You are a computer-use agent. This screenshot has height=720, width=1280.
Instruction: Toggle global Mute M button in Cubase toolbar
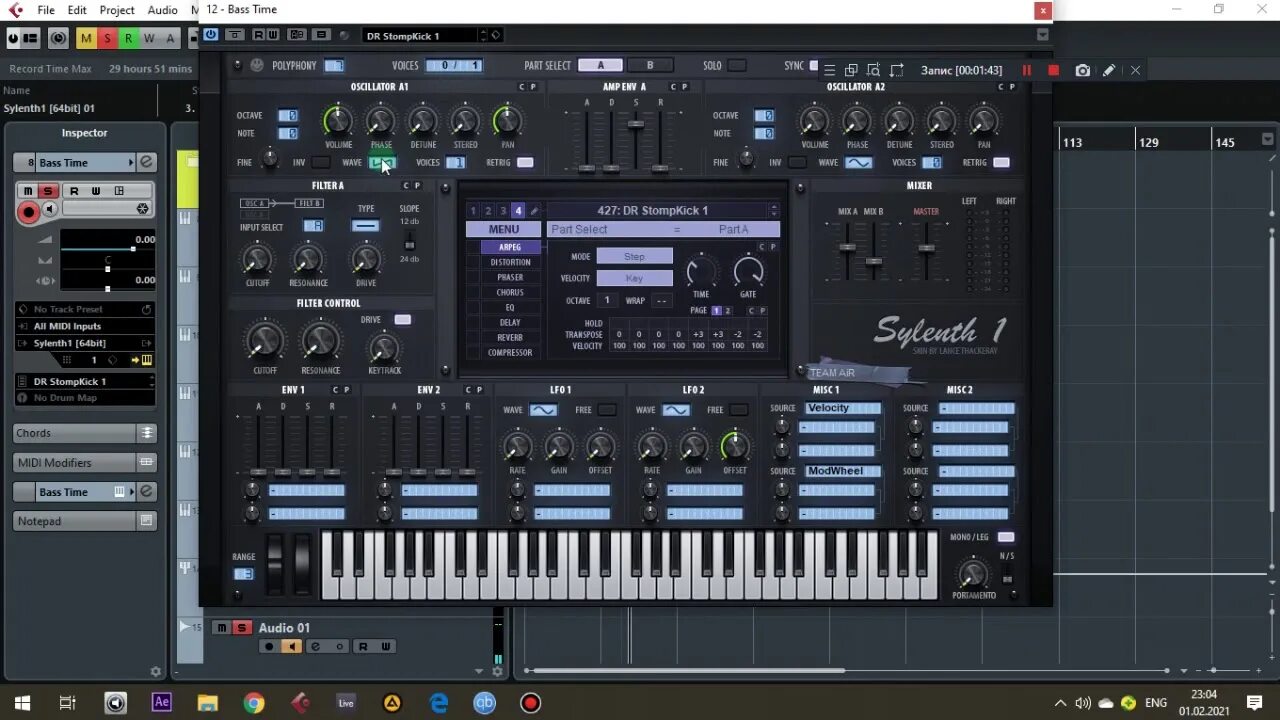[x=86, y=38]
